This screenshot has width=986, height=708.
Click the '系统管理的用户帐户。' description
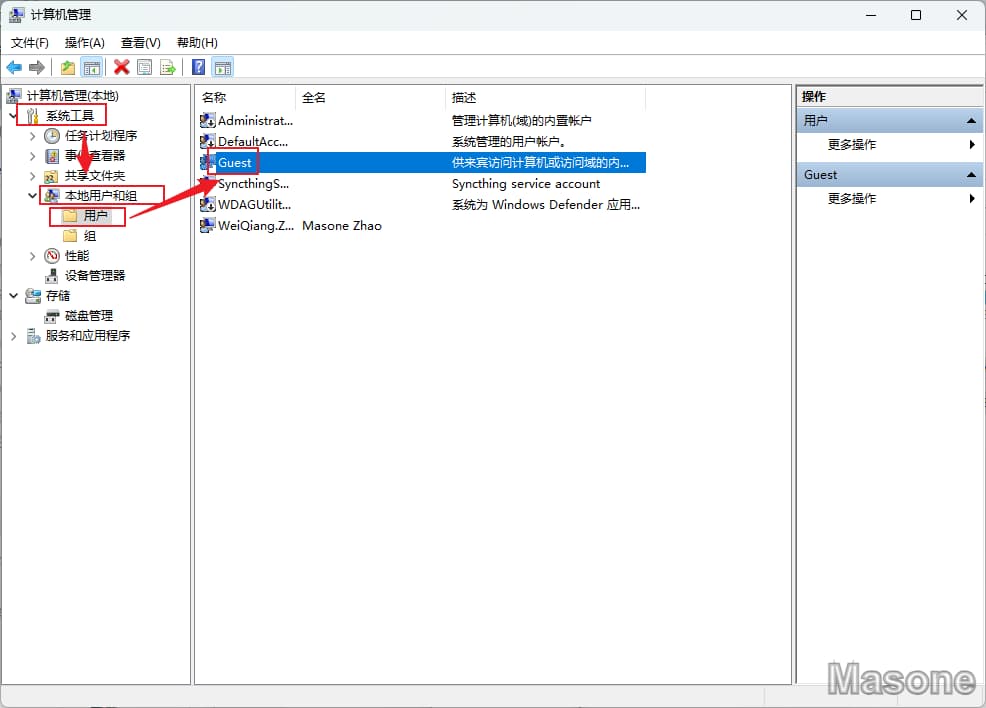point(509,141)
